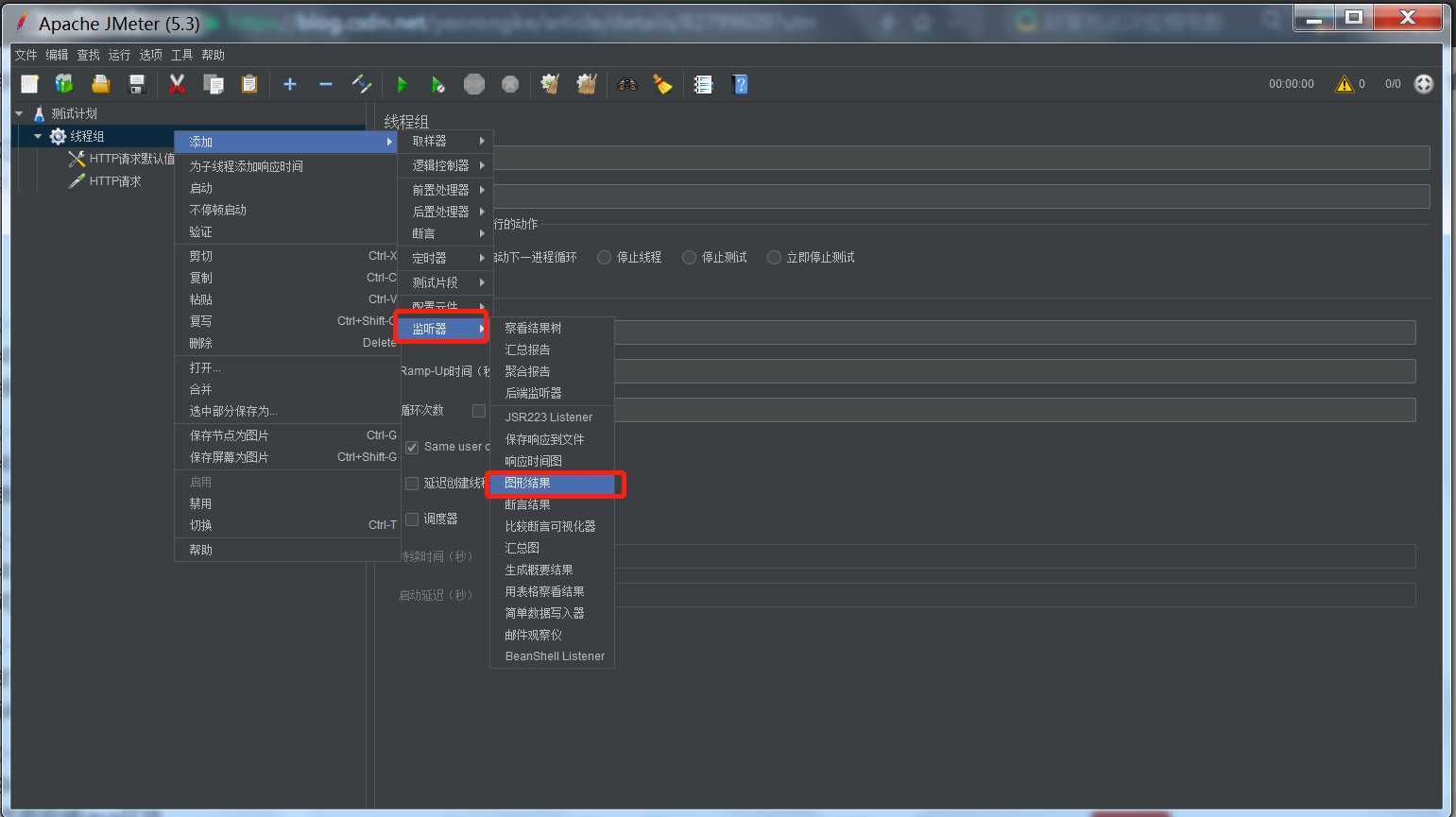
Task: Click the yellow warning log icon
Action: point(1344,84)
